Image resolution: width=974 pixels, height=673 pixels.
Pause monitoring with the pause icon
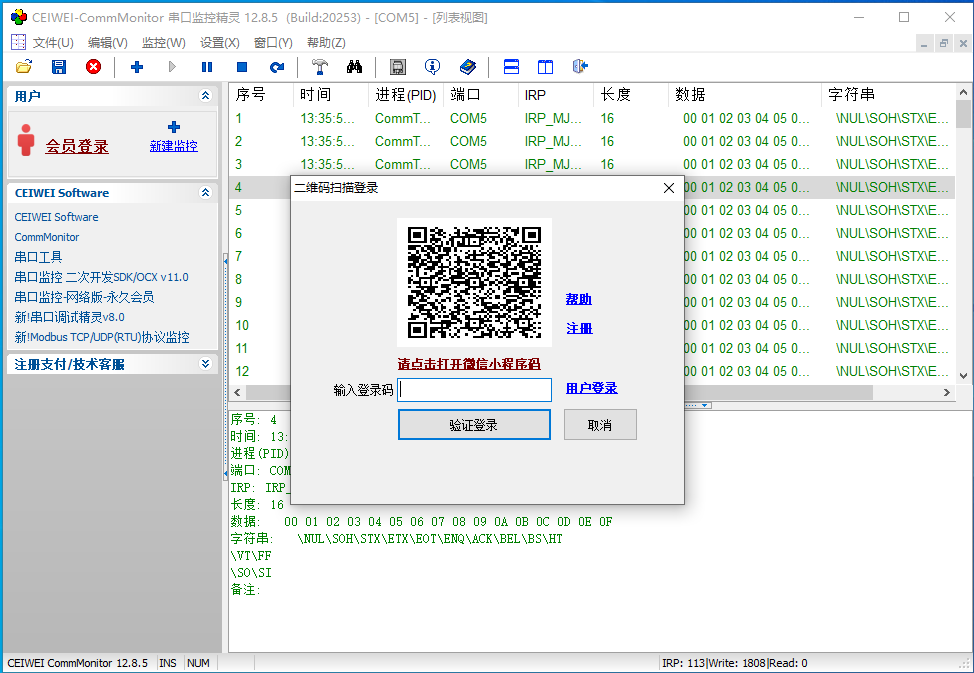tap(207, 67)
